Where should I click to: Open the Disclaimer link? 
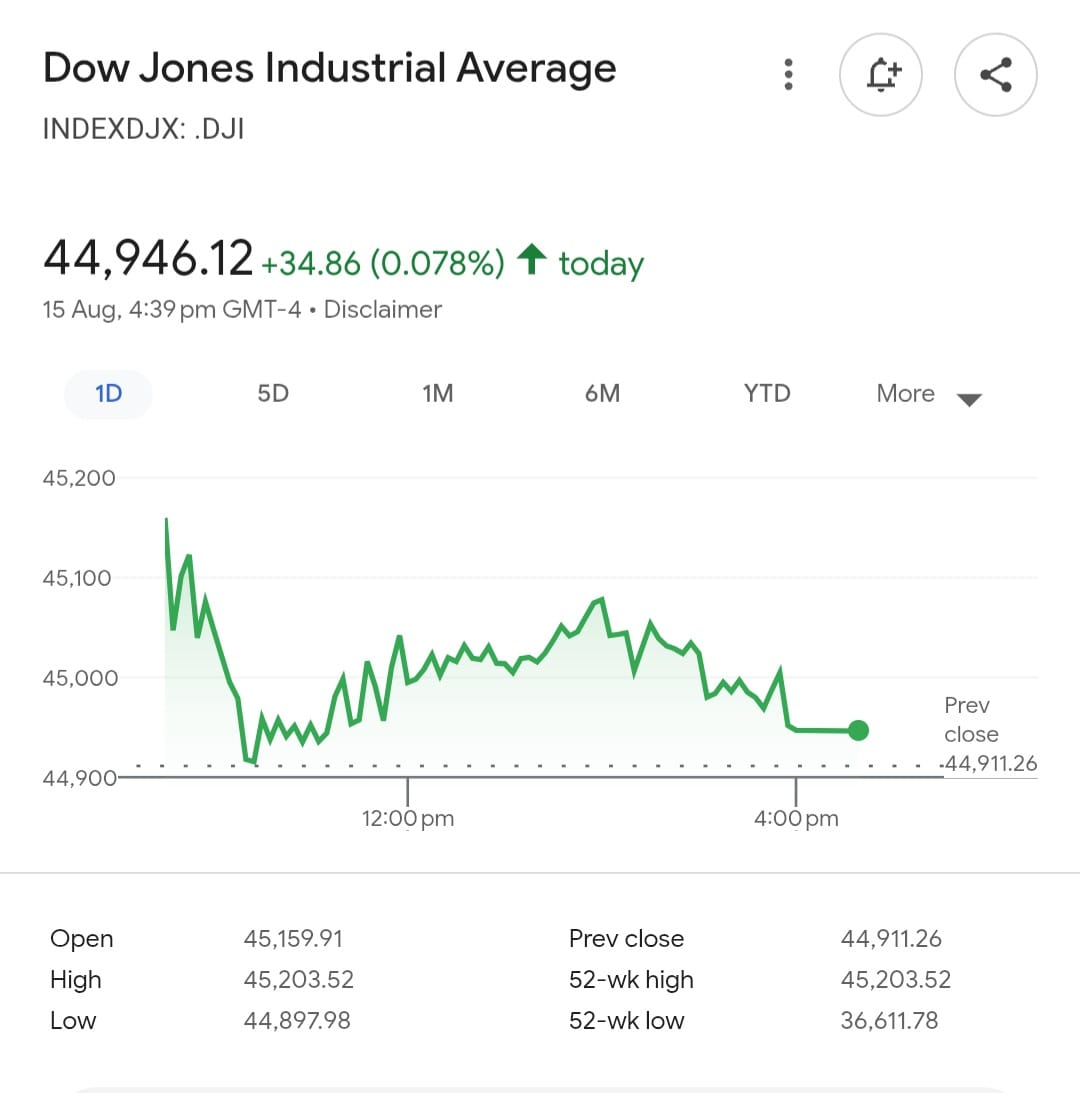tap(383, 310)
